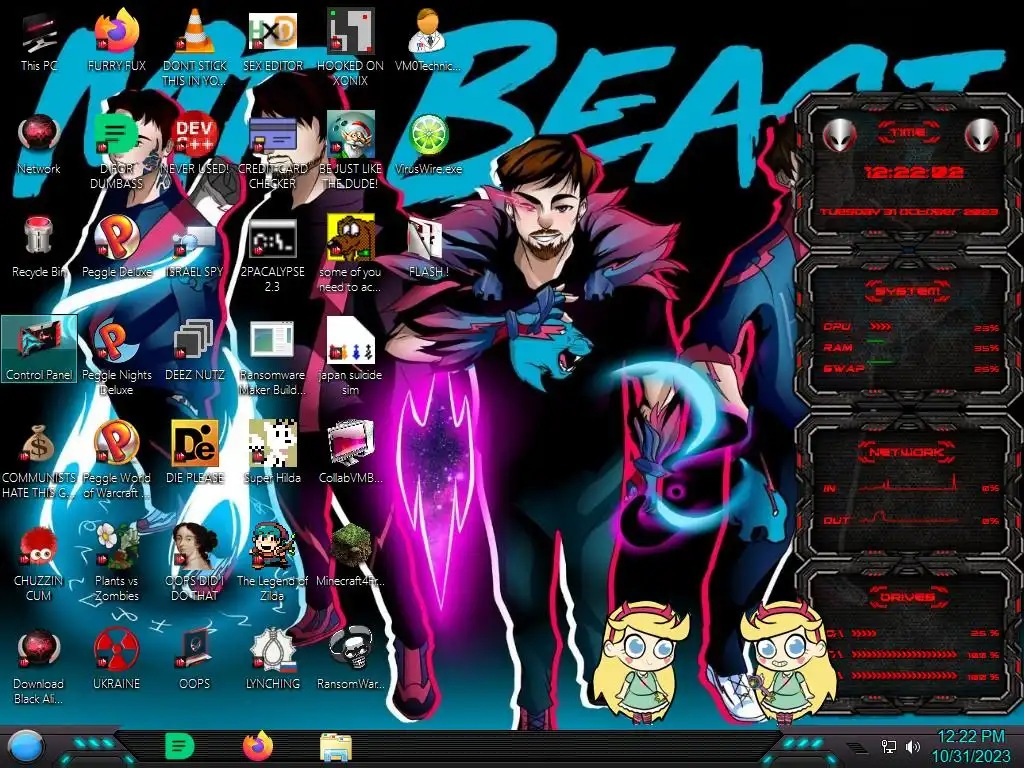Launch HOOKED ON XONIX icon

click(x=350, y=48)
